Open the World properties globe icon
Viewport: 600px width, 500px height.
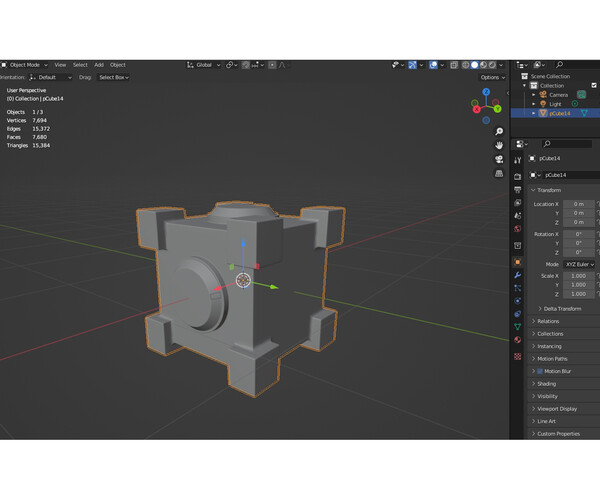(x=517, y=228)
